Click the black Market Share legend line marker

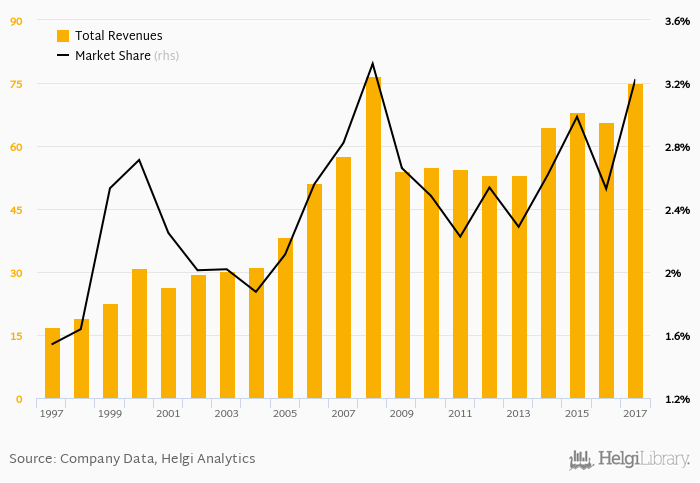pyautogui.click(x=63, y=56)
